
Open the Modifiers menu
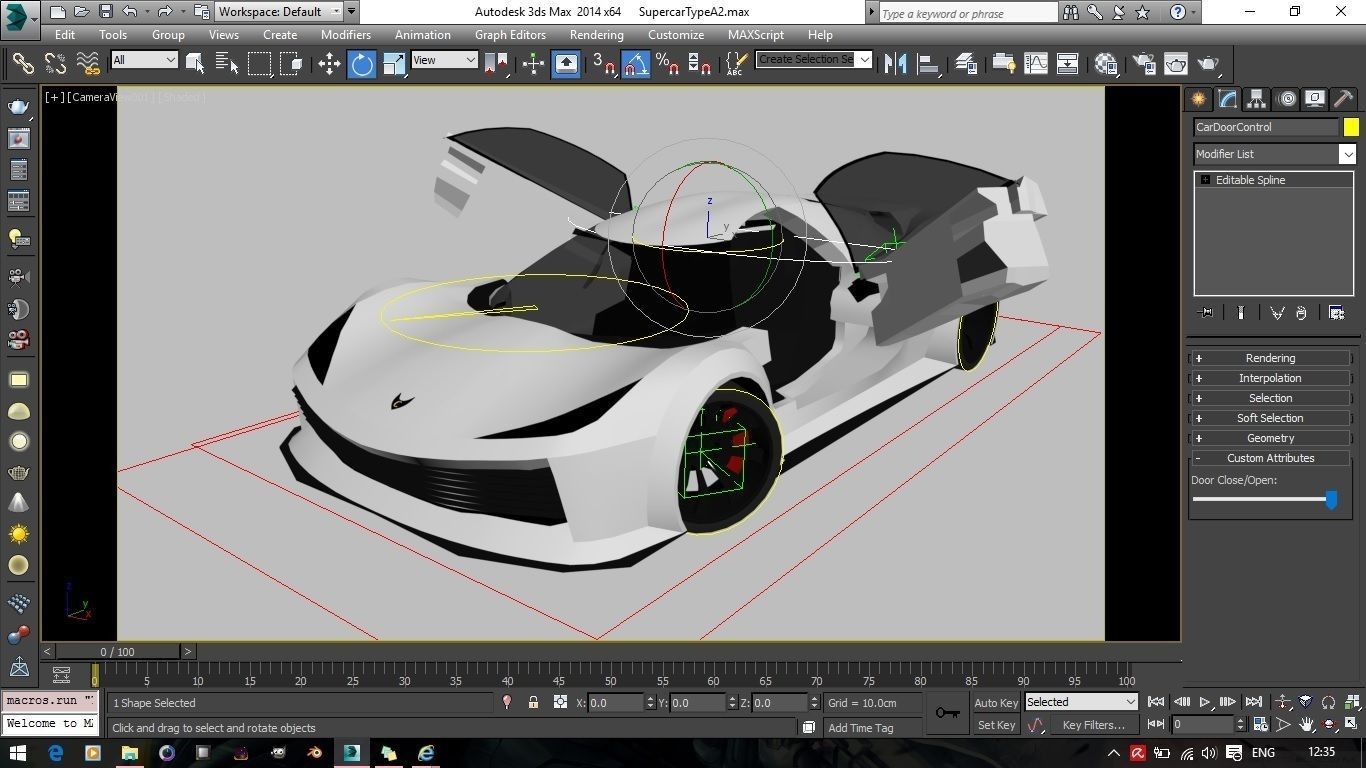pos(346,34)
